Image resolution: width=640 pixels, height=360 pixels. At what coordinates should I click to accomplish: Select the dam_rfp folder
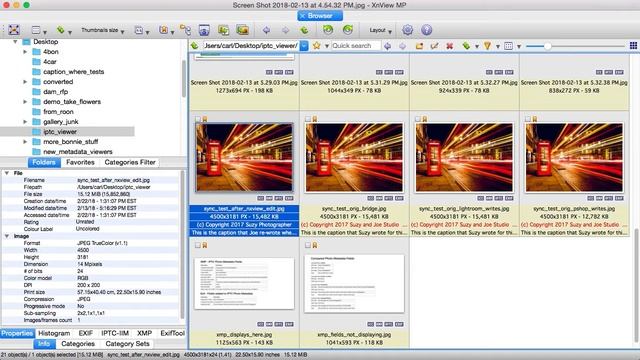pos(56,92)
